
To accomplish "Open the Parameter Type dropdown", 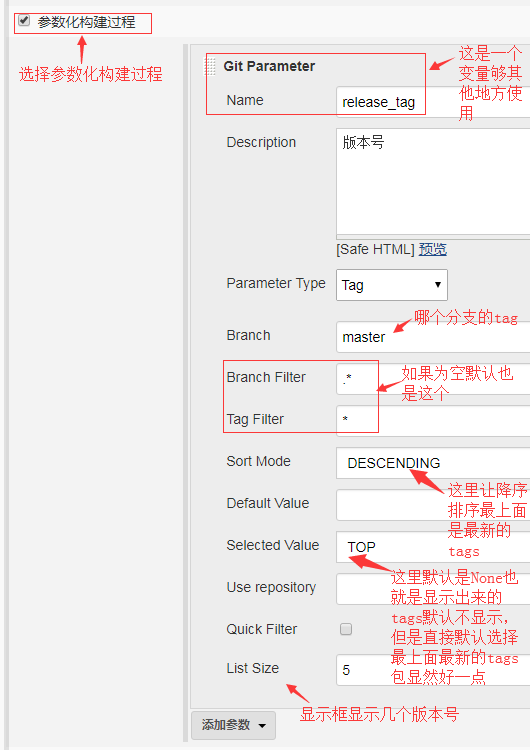I will [x=392, y=285].
